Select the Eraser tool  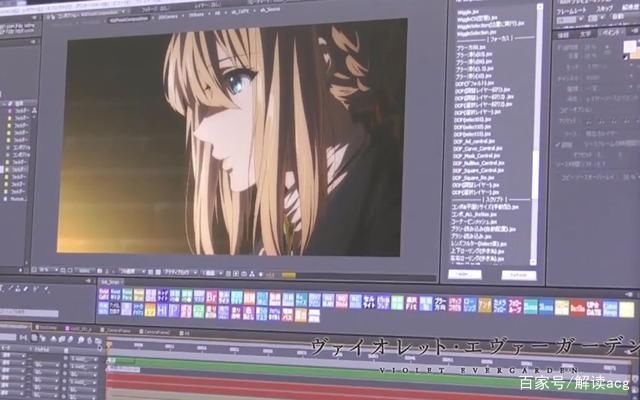26,289
